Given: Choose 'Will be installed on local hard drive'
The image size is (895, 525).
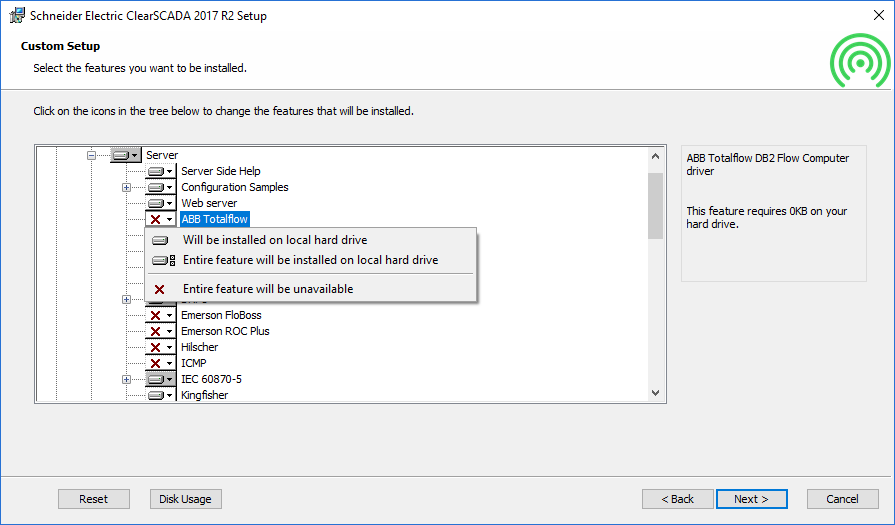Looking at the screenshot, I should pos(274,240).
